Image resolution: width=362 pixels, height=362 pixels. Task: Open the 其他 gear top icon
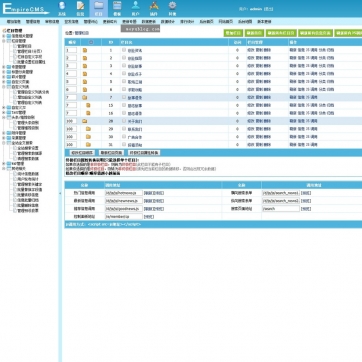[x=172, y=8]
